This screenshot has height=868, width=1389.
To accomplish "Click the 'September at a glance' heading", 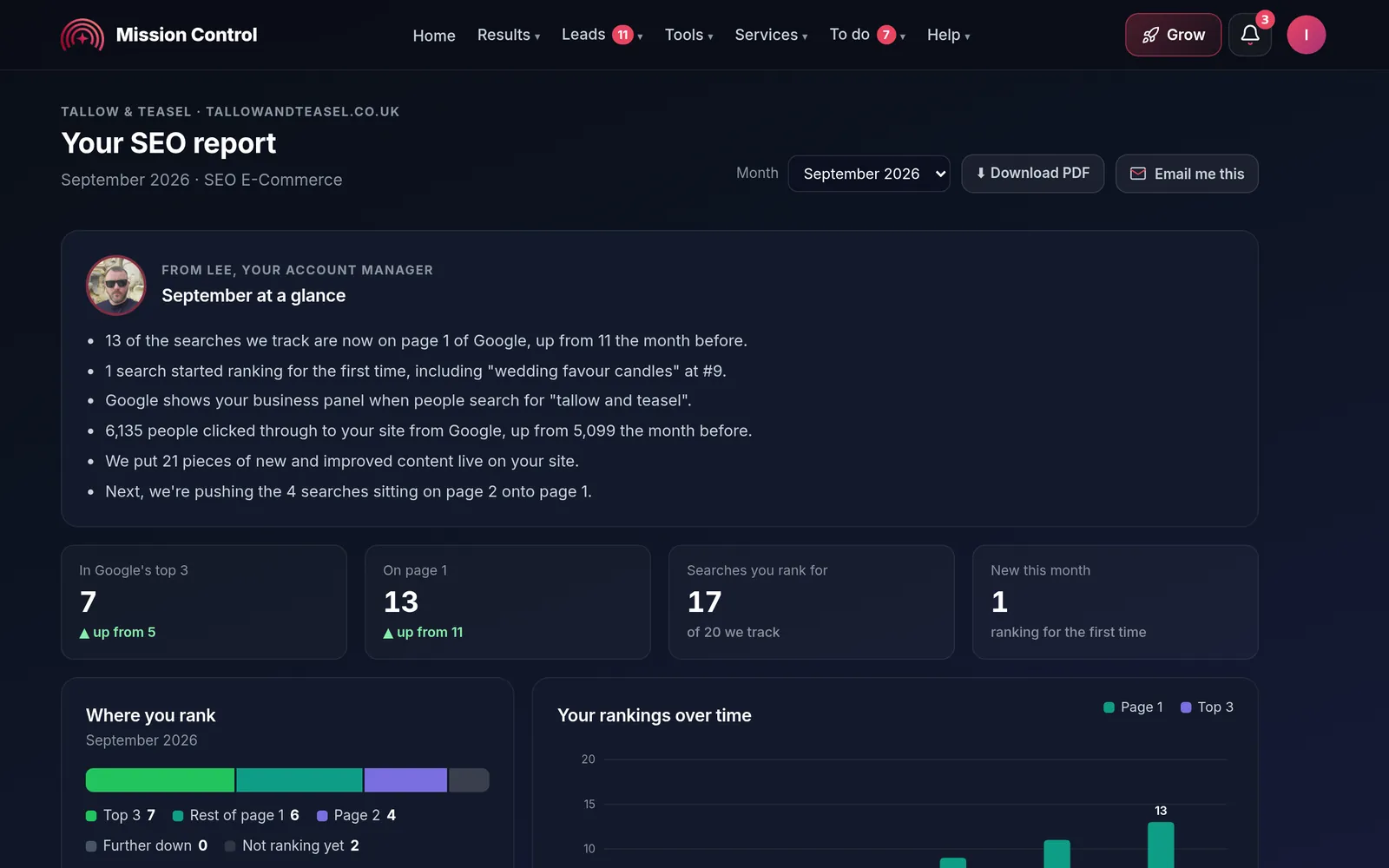I will [x=253, y=295].
